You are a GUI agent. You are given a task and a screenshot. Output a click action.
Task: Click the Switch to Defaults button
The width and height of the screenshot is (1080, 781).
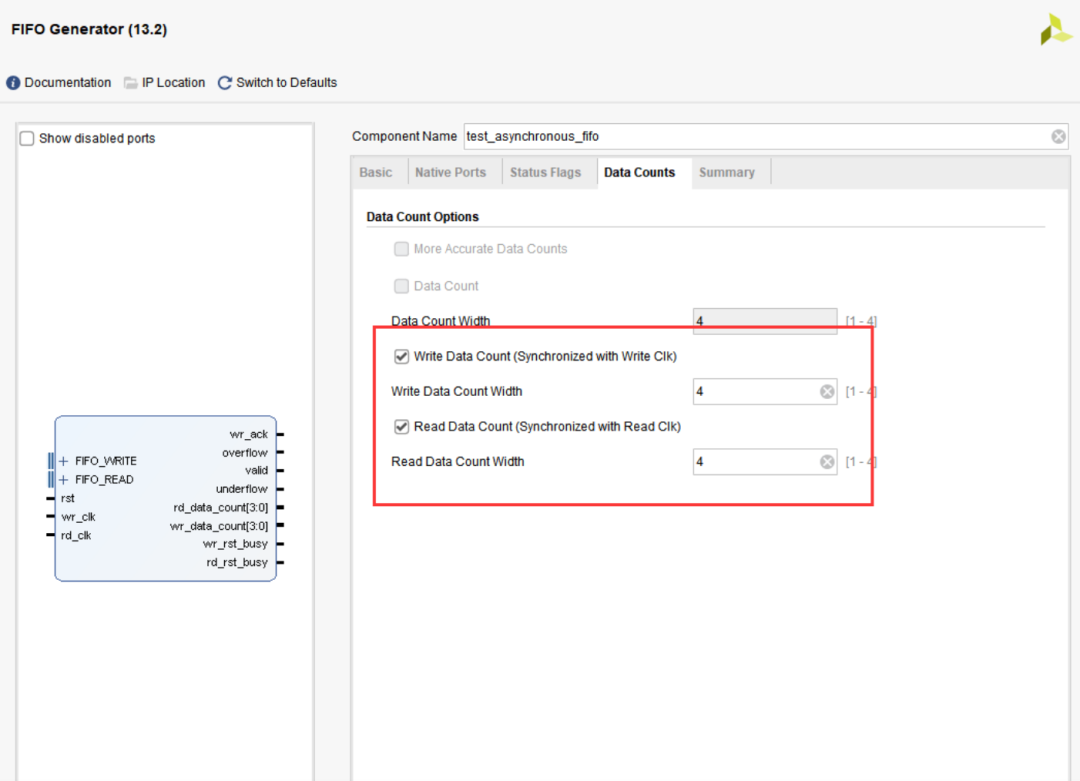[286, 83]
